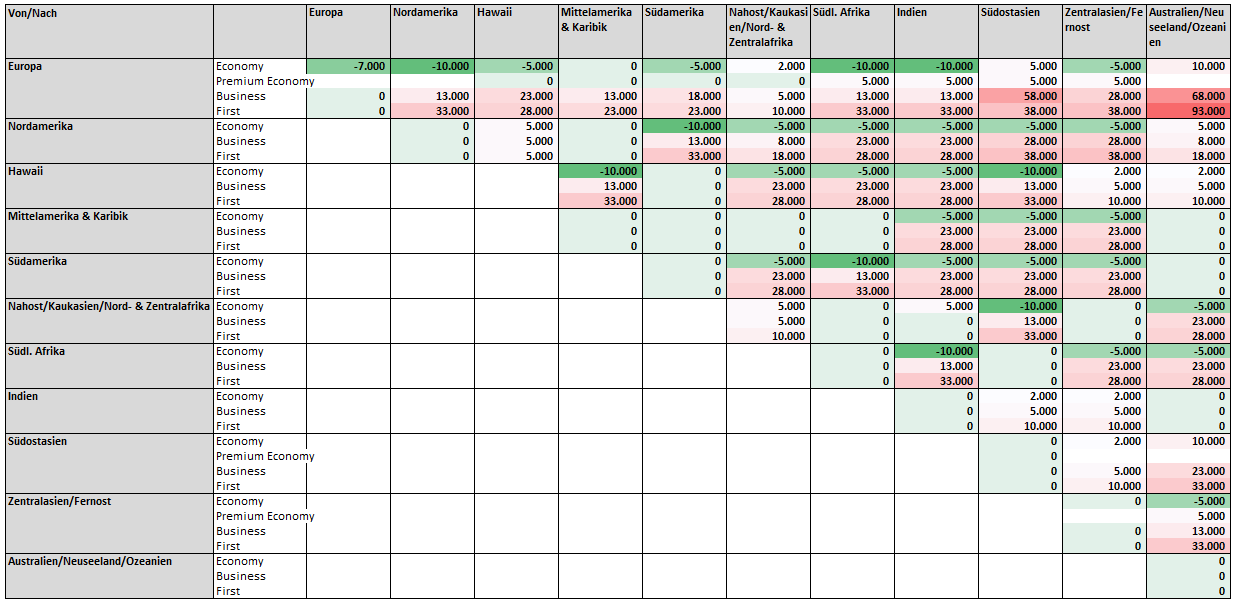Click the Indien row label
This screenshot has height=603, width=1236.
[x=109, y=411]
